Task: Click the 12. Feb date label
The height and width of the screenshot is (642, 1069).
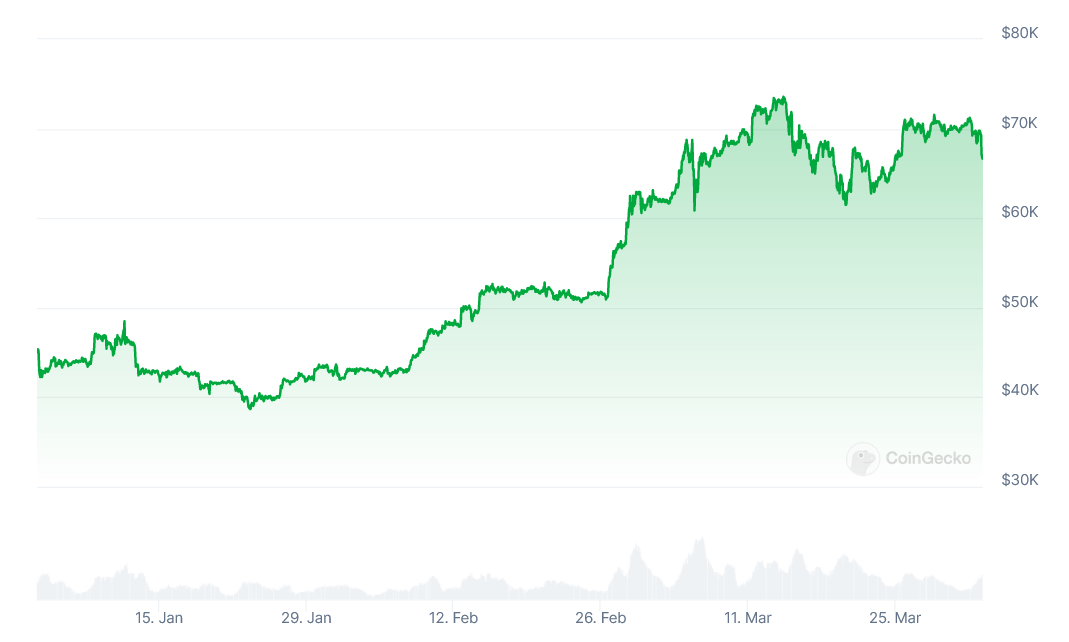Action: tap(453, 618)
